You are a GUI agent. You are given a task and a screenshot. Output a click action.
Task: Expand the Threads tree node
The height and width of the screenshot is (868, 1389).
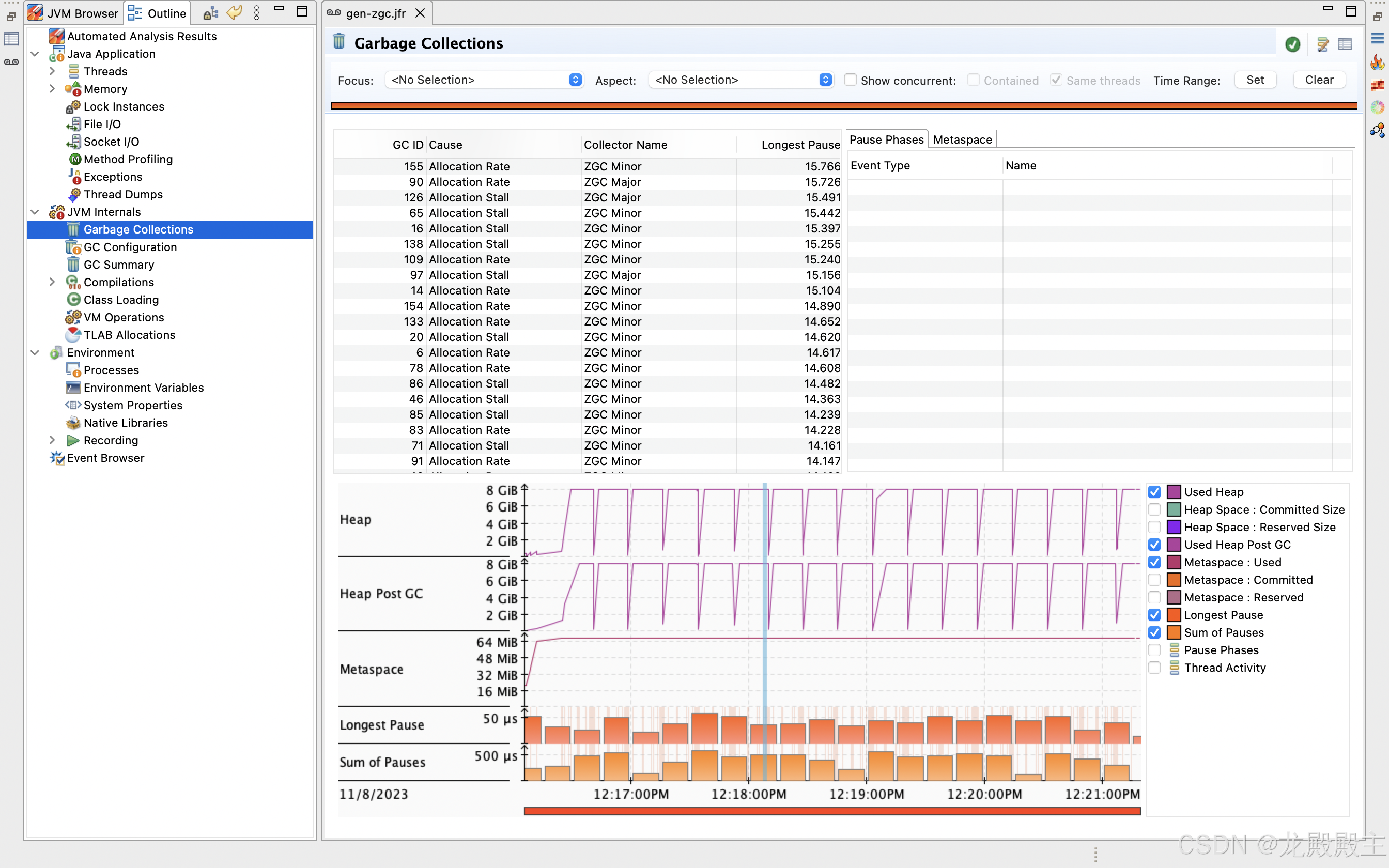pos(52,71)
